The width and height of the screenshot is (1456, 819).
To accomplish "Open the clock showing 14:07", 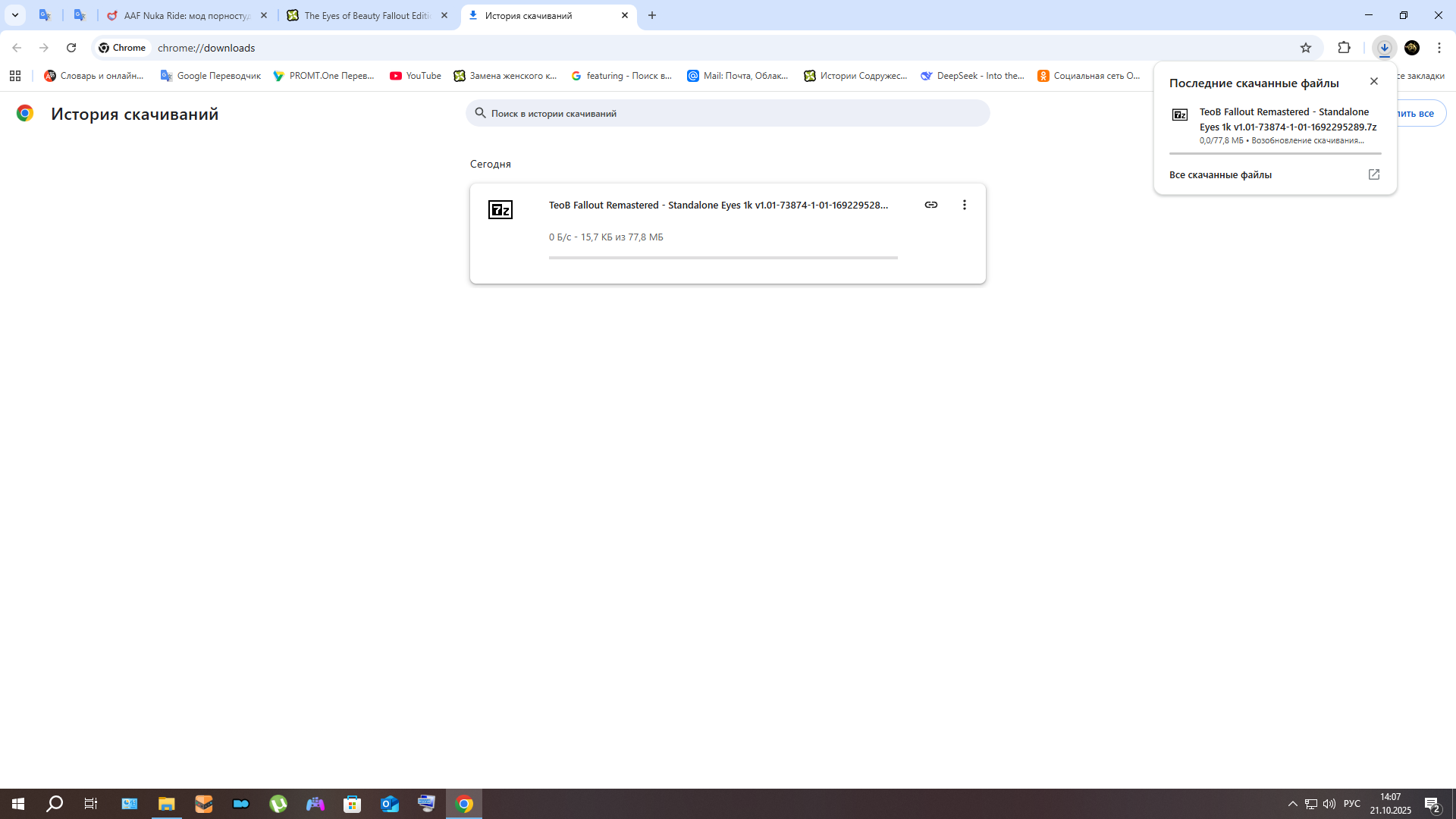I will 1391,804.
